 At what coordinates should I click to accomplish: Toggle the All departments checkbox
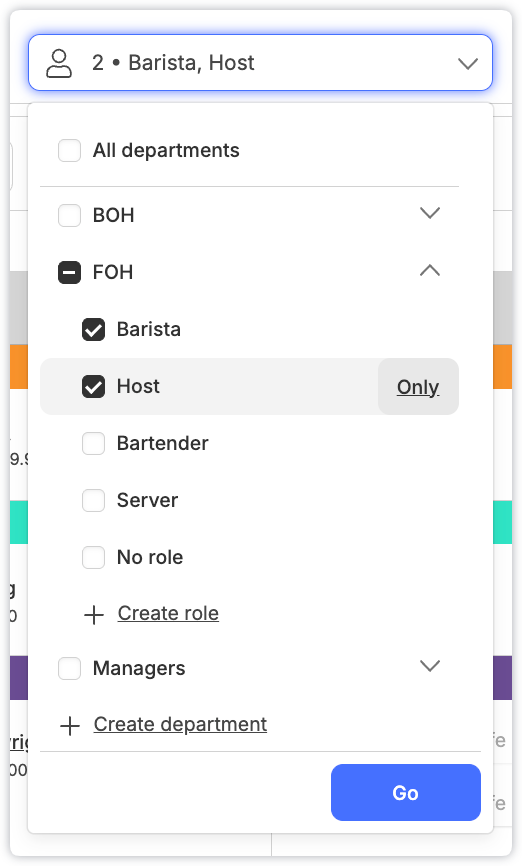point(70,150)
